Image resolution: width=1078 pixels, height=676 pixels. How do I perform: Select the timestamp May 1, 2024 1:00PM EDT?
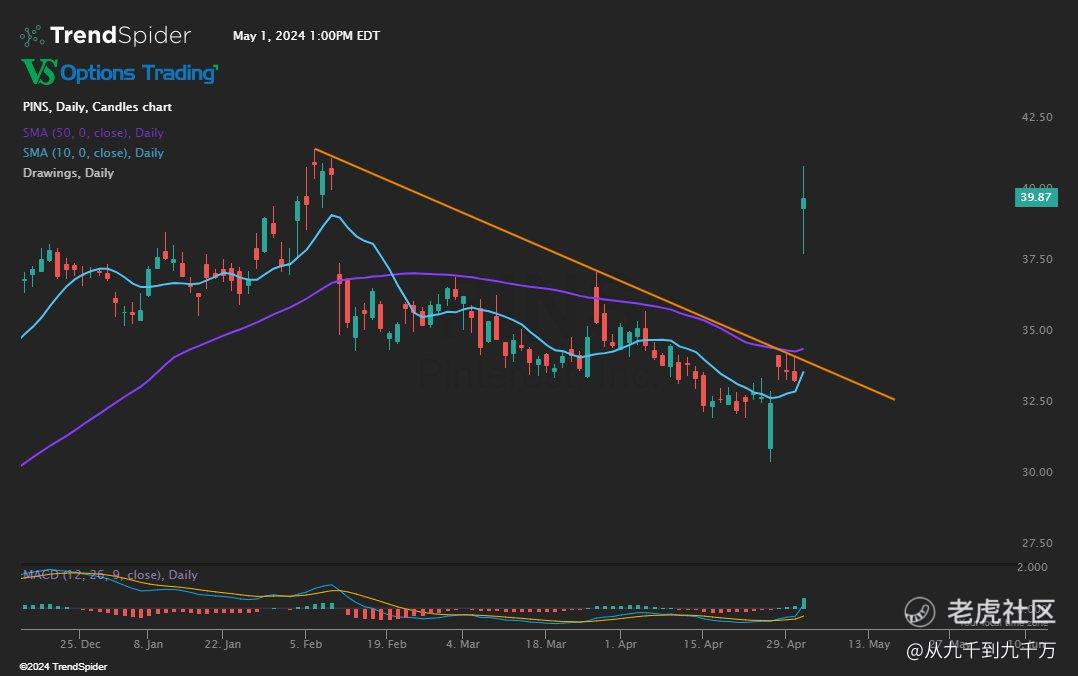coord(306,36)
